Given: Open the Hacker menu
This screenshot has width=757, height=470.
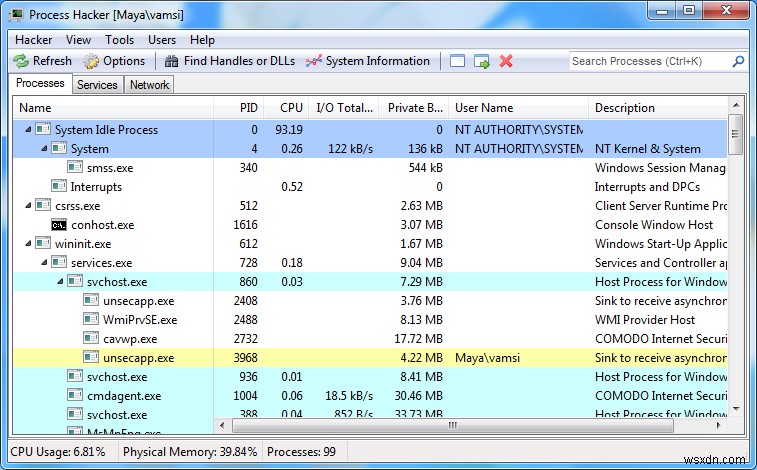Looking at the screenshot, I should click(x=33, y=40).
